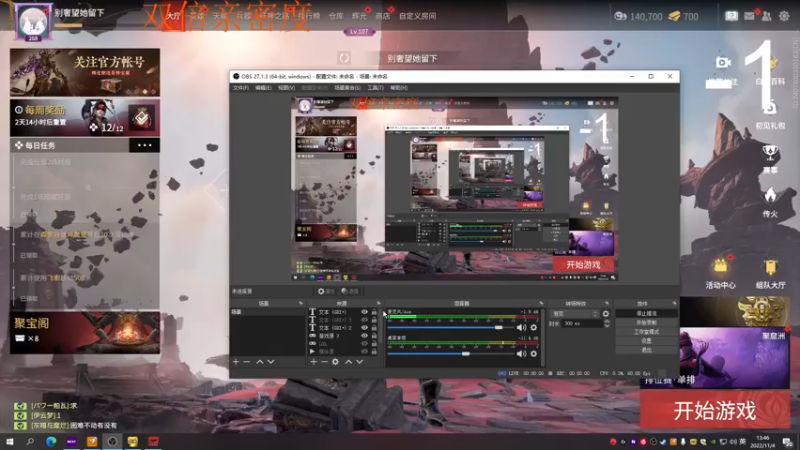
Task: Toggle visibility of first 文本 (GDI+) source
Action: click(364, 312)
